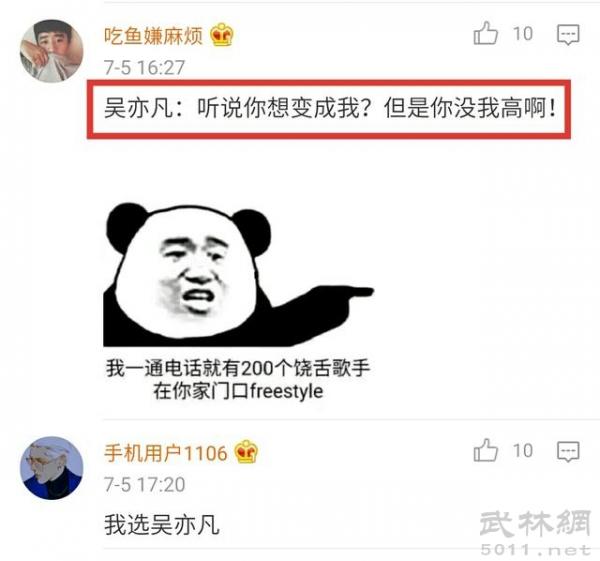Open reply bubble icon for 手机用户1106's comment
The width and height of the screenshot is (600, 561).
[568, 452]
